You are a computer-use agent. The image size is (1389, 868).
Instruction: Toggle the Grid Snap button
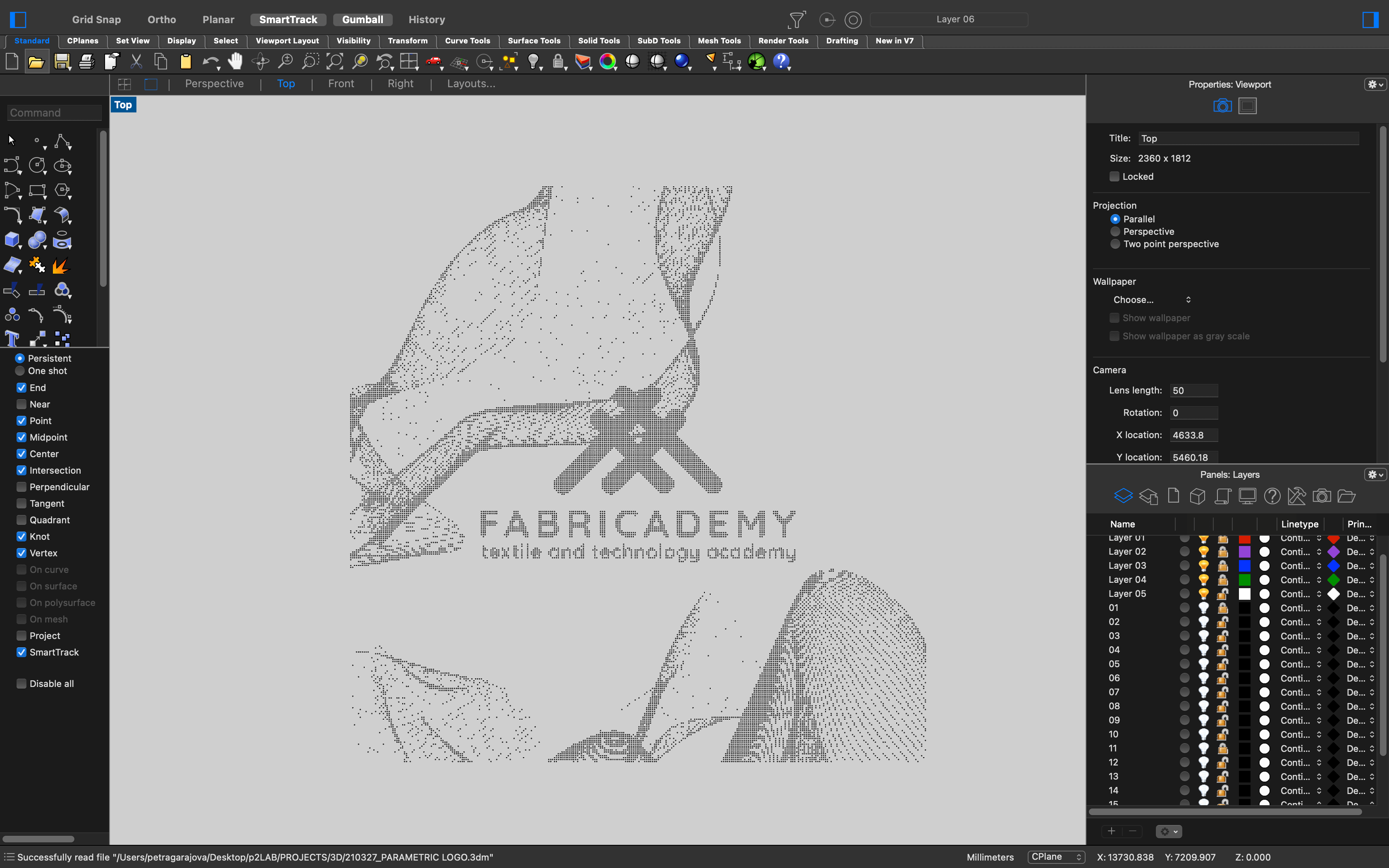96,19
